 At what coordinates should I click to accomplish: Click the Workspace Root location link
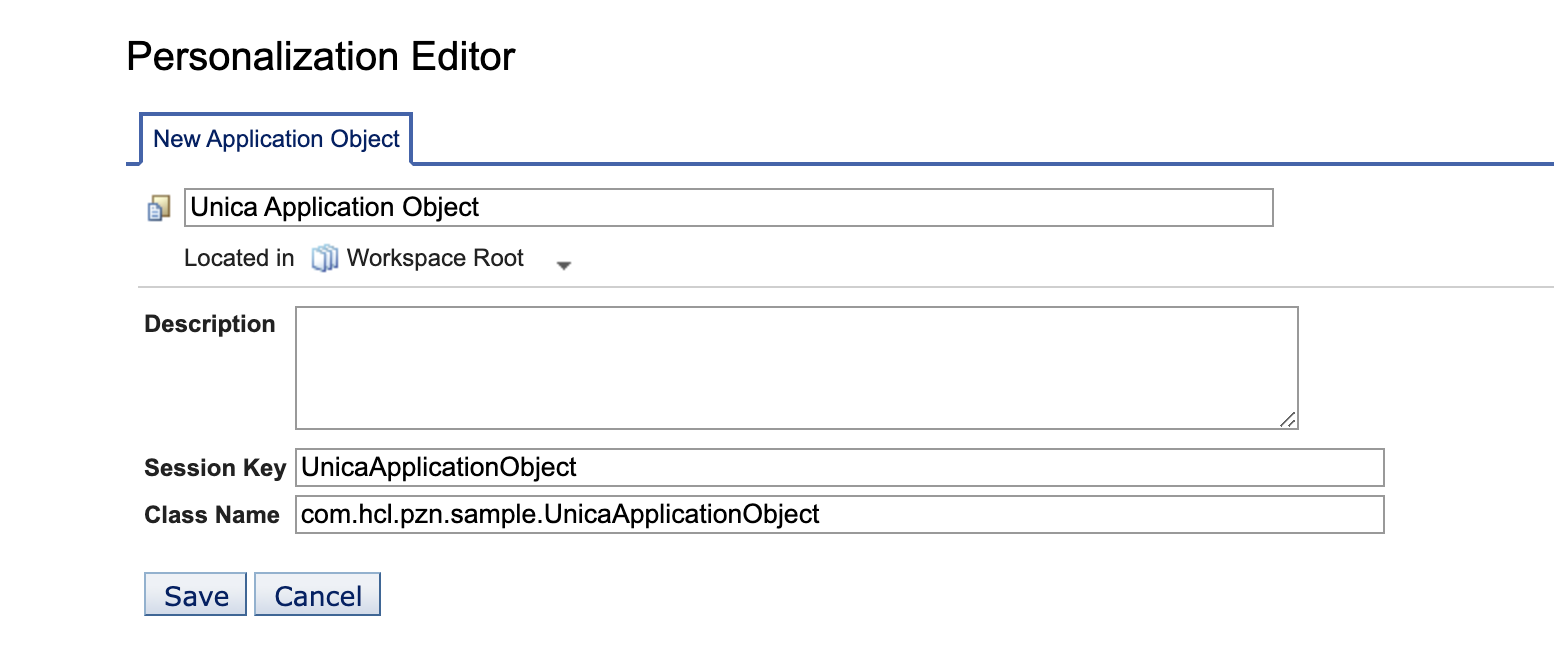coord(434,257)
